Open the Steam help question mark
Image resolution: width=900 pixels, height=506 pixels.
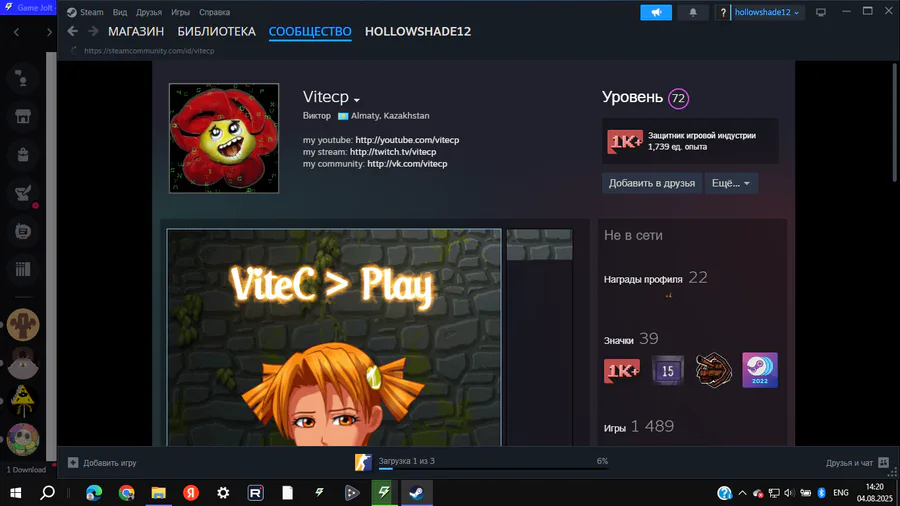(x=723, y=12)
